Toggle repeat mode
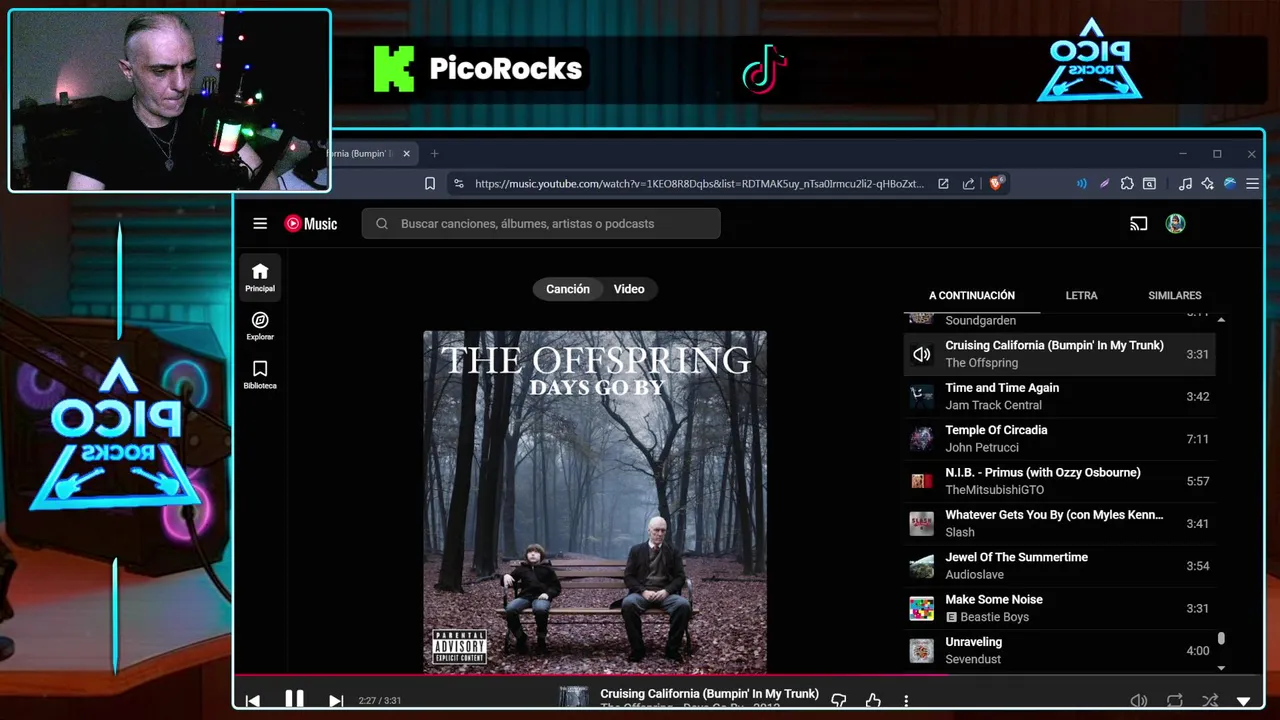The width and height of the screenshot is (1280, 720). coord(1175,701)
